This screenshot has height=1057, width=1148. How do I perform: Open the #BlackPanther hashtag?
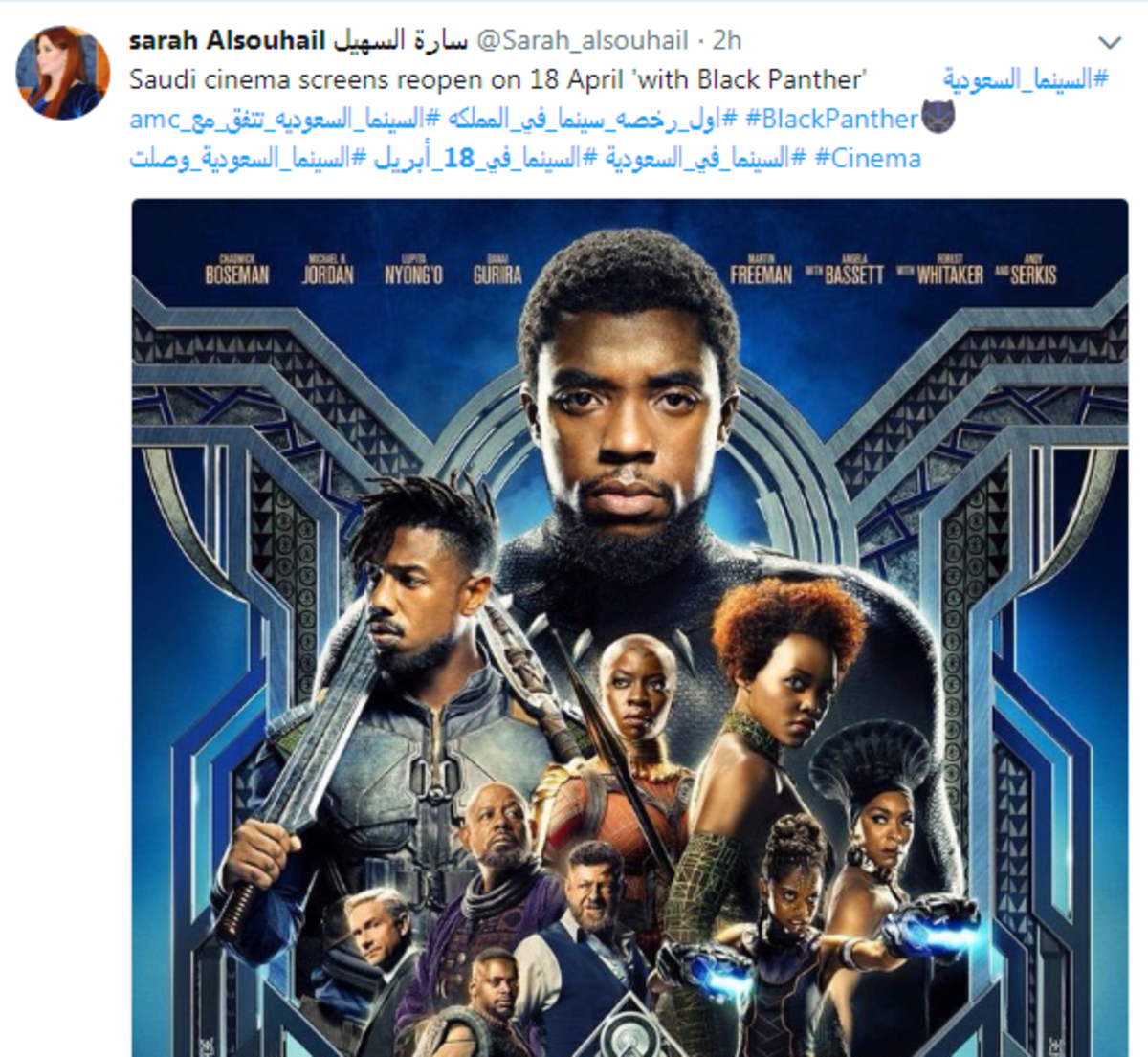coord(831,120)
